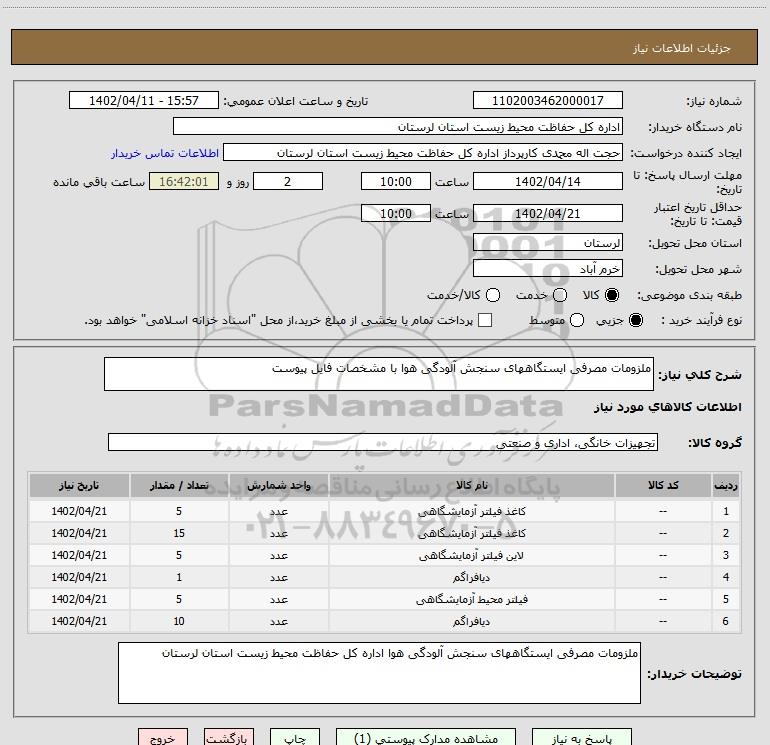Click the چاپ print button
Viewport: 770px width, 745px height.
coord(295,737)
